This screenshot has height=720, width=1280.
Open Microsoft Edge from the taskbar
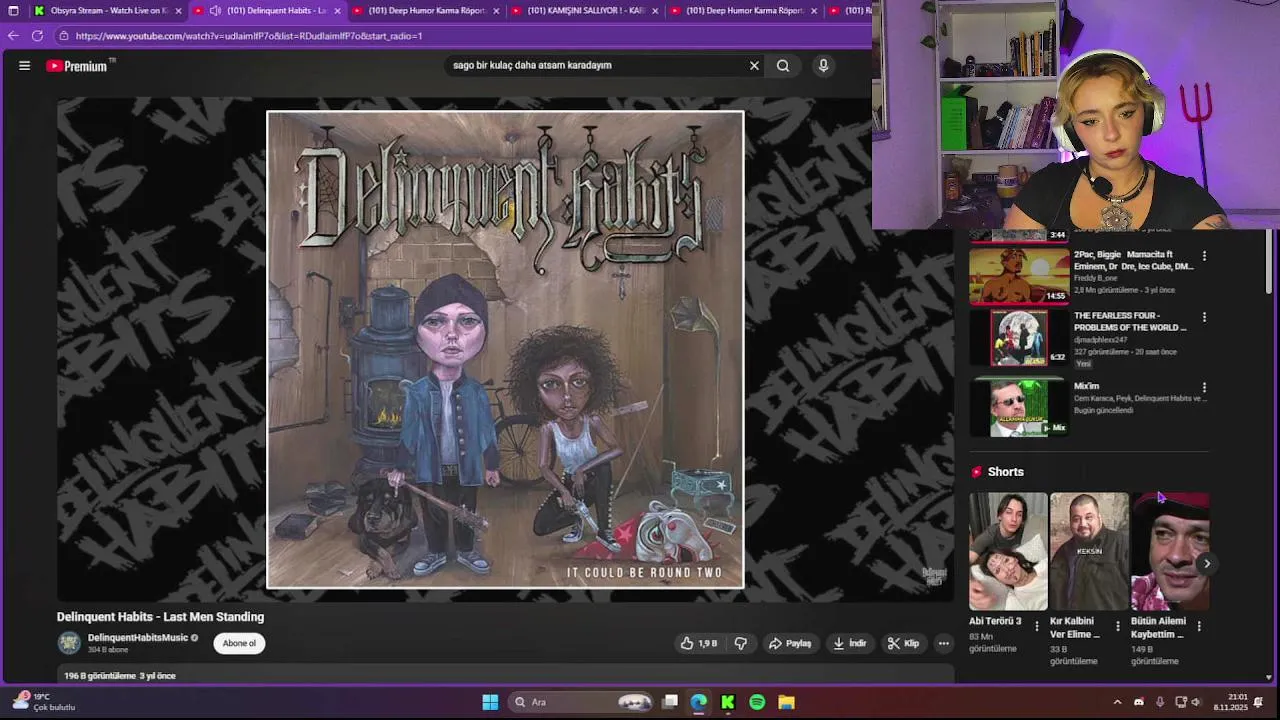click(698, 702)
